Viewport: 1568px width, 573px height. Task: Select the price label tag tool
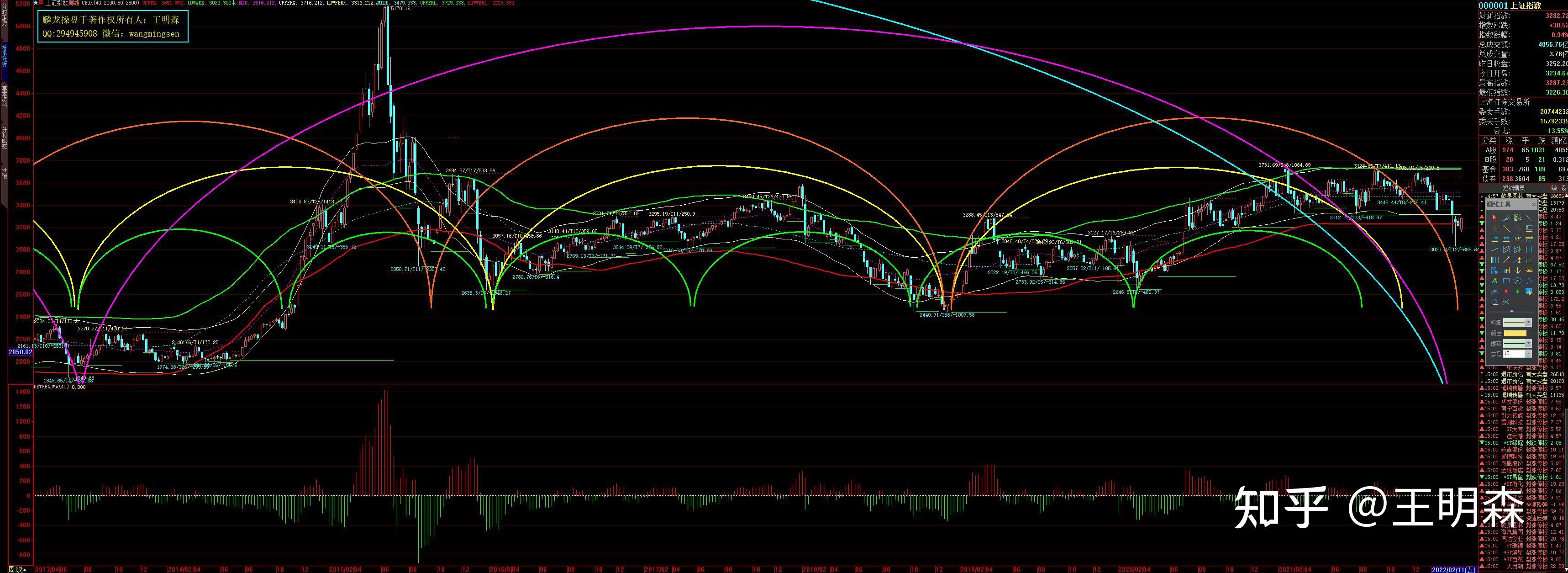1529,271
